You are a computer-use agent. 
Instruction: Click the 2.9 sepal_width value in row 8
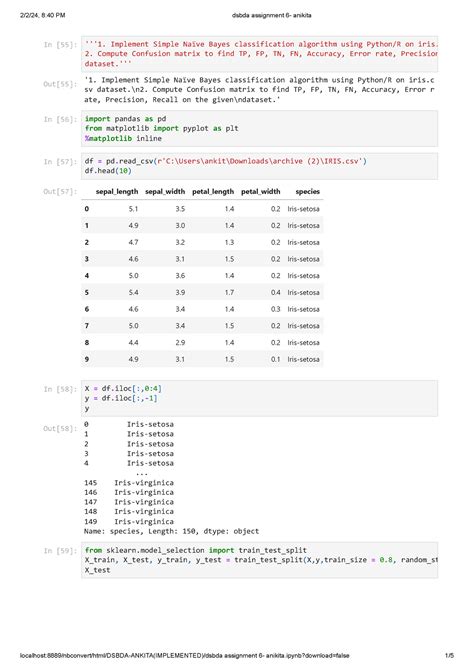[180, 343]
